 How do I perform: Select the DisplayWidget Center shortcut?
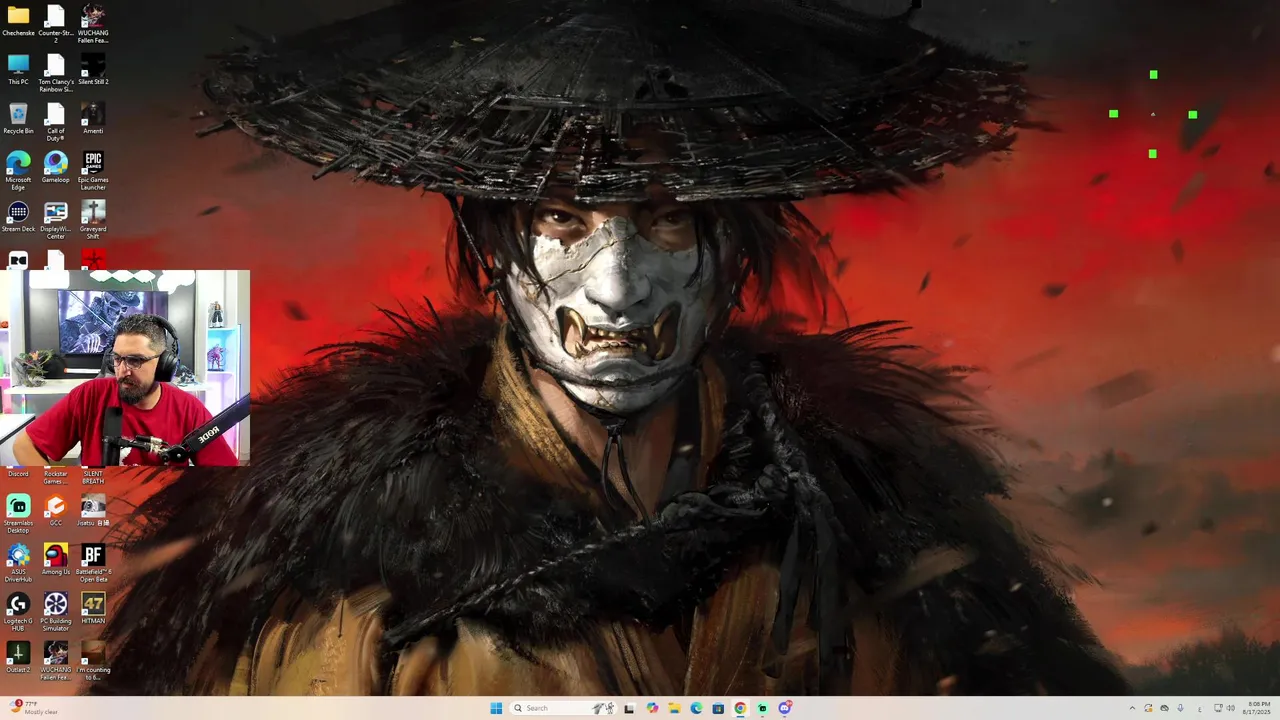pyautogui.click(x=55, y=220)
